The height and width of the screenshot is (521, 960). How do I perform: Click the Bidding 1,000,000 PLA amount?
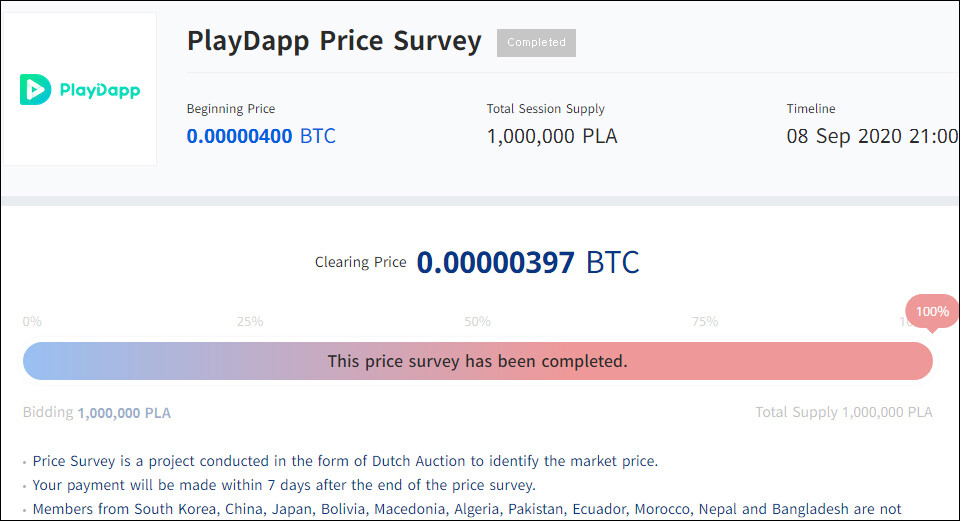pyautogui.click(x=124, y=413)
